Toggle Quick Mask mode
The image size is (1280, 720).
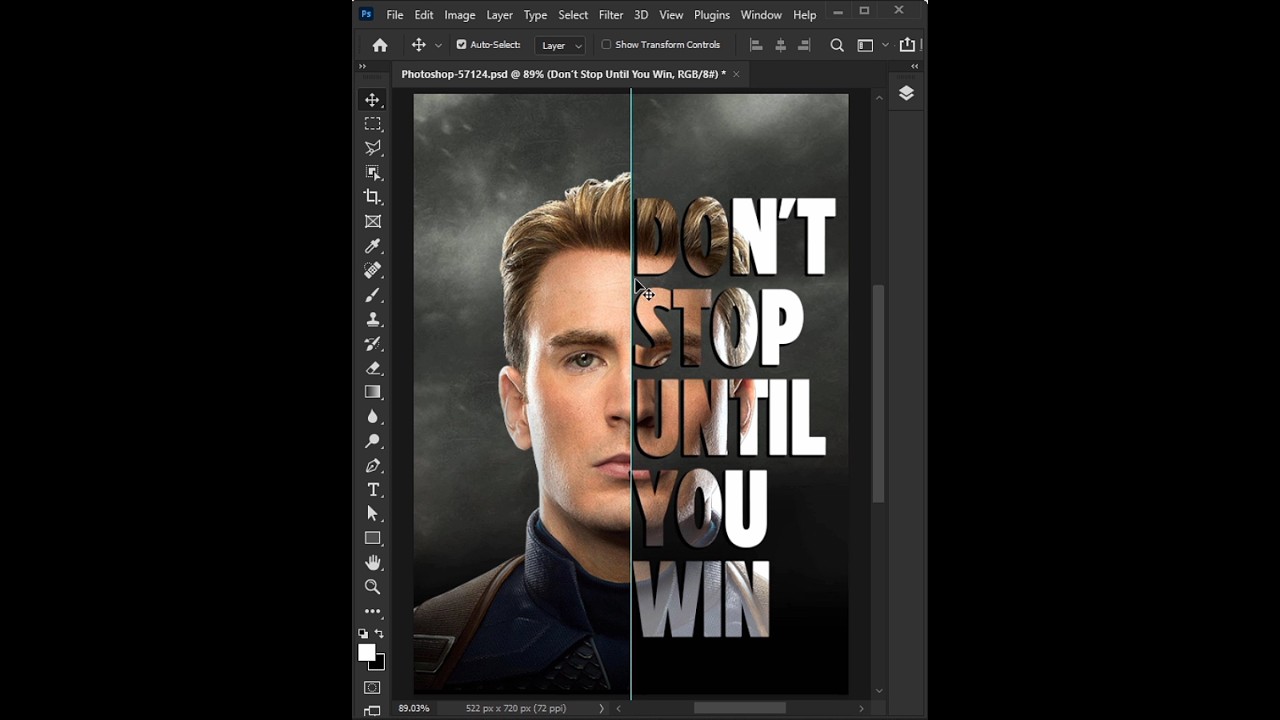(x=372, y=688)
